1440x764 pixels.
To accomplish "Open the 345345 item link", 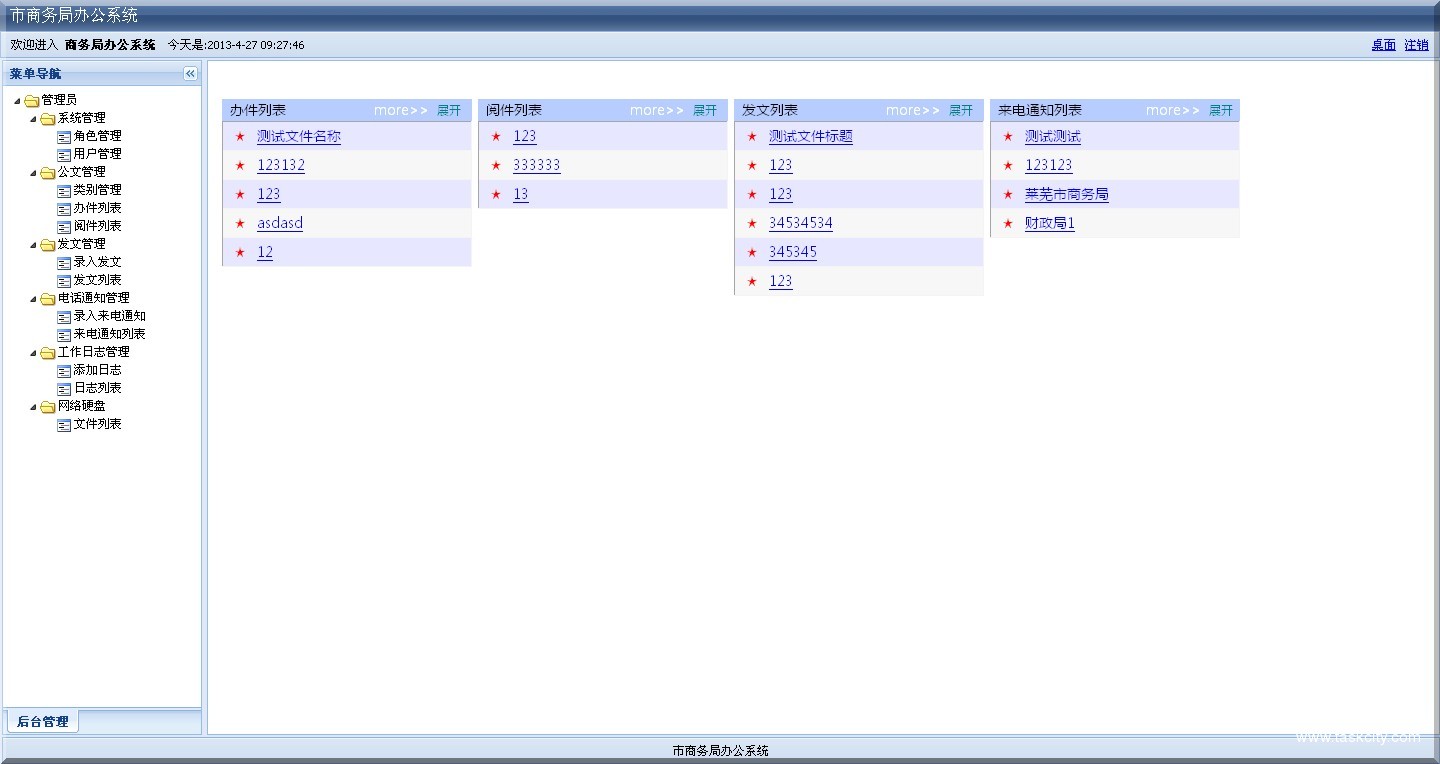I will tap(793, 252).
